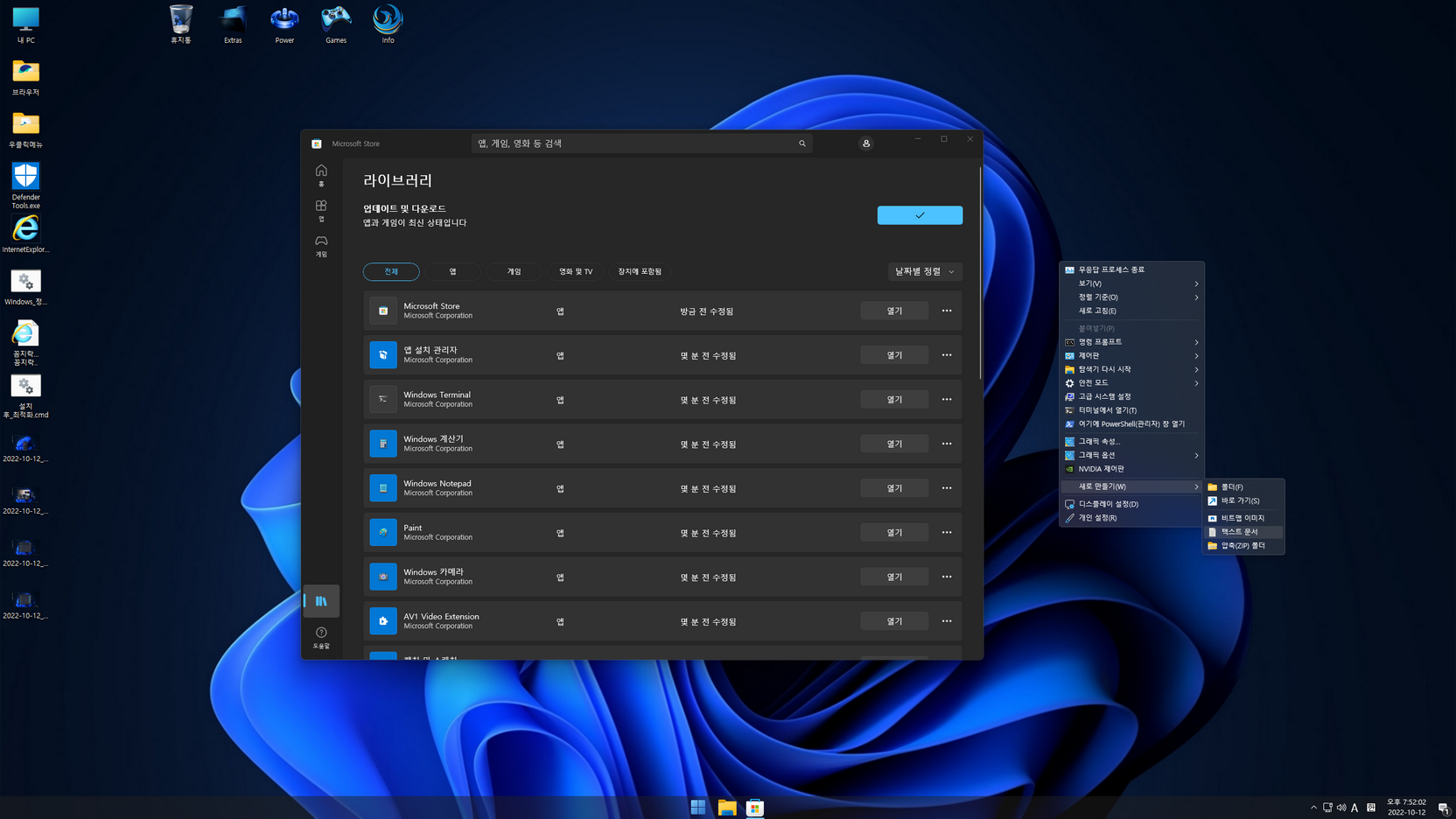The height and width of the screenshot is (819, 1456).
Task: Click the 앱 설치 관리자 app icon
Action: click(383, 355)
